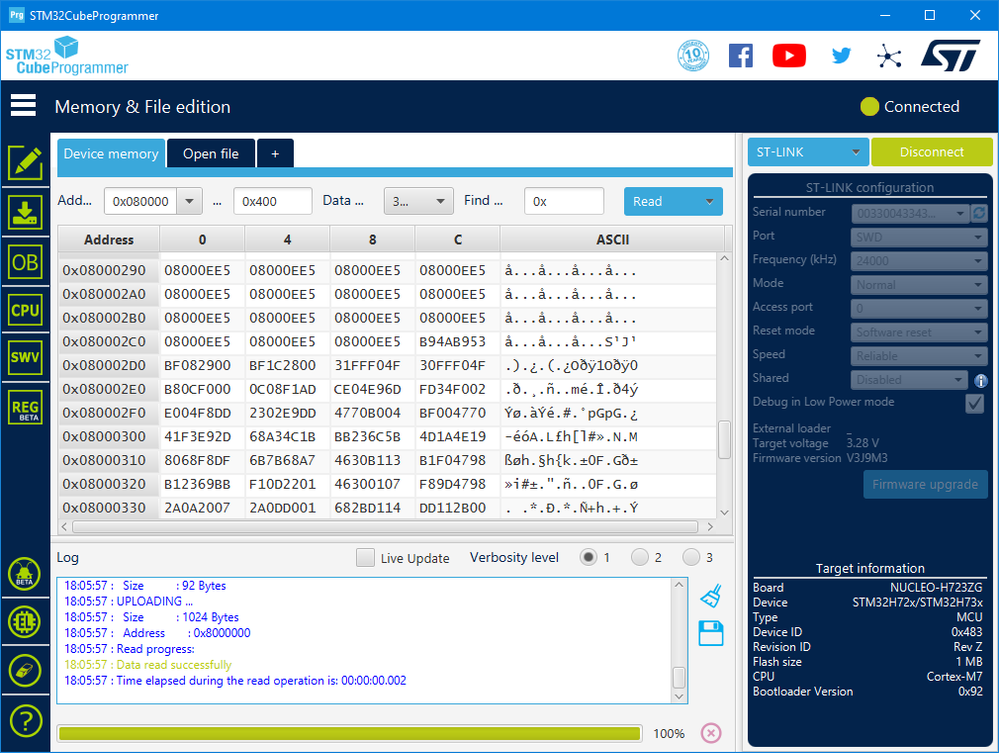This screenshot has height=753, width=999.
Task: Open the Frequency (kHz) dropdown
Action: (919, 261)
